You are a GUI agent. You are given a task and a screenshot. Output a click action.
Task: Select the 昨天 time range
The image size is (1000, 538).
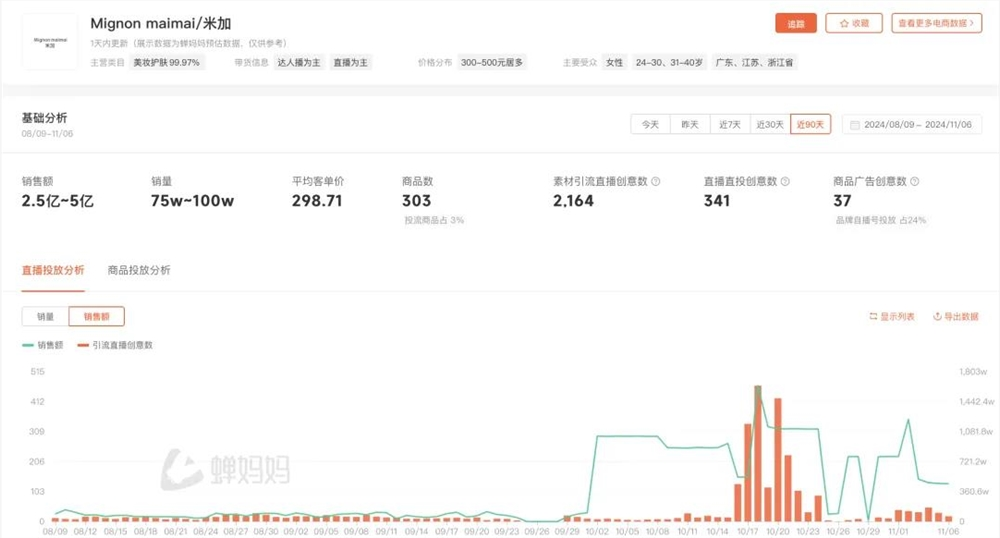689,124
